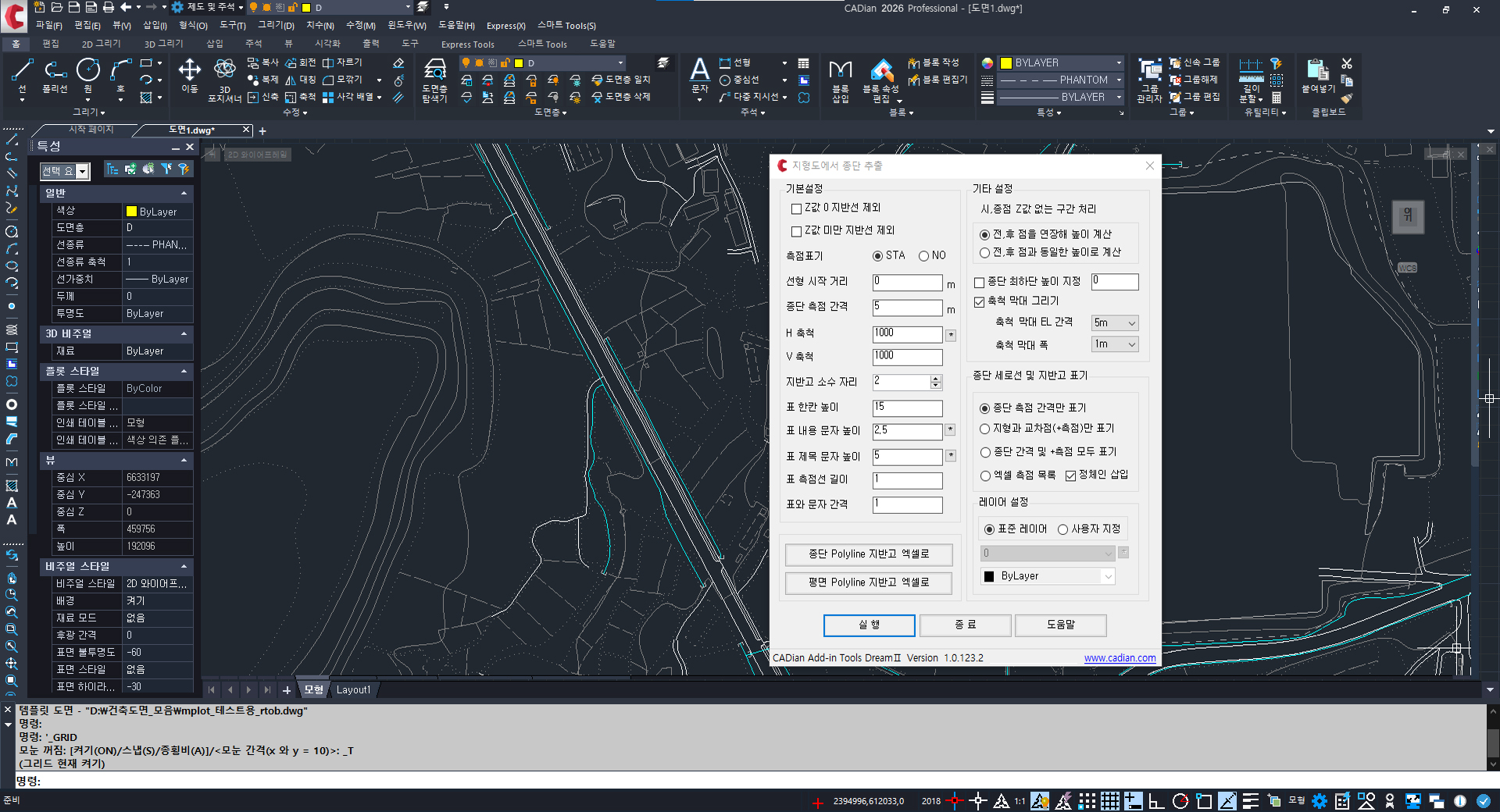Open the 축척 막대 폭 dropdown
The height and width of the screenshot is (812, 1500).
pos(1114,344)
